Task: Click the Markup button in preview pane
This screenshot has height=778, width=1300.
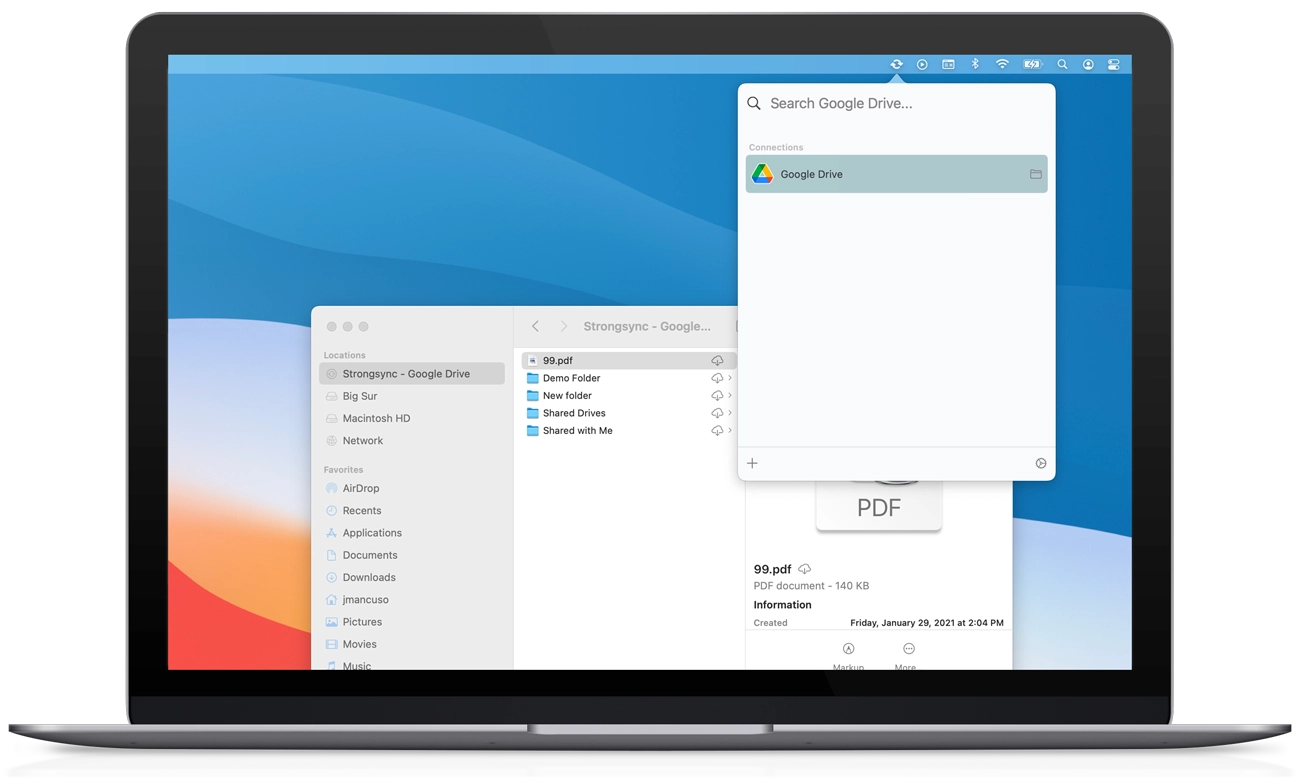Action: 848,657
